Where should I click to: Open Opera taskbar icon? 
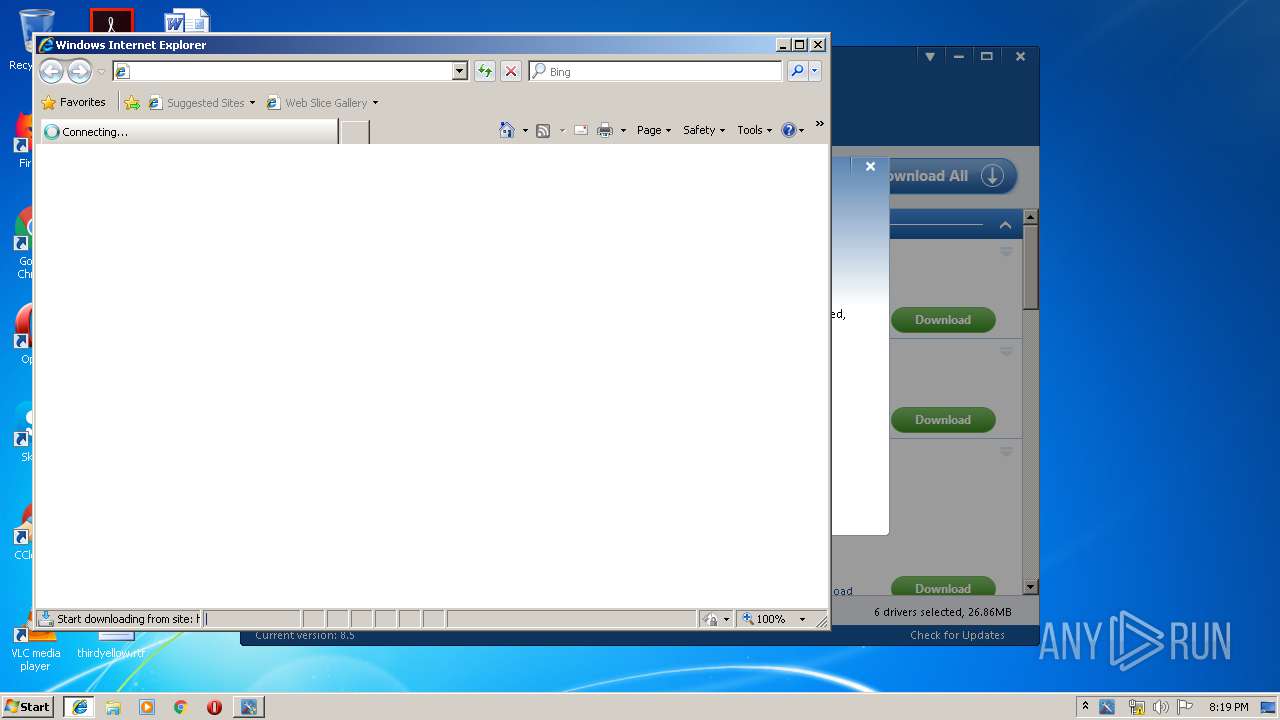point(214,707)
